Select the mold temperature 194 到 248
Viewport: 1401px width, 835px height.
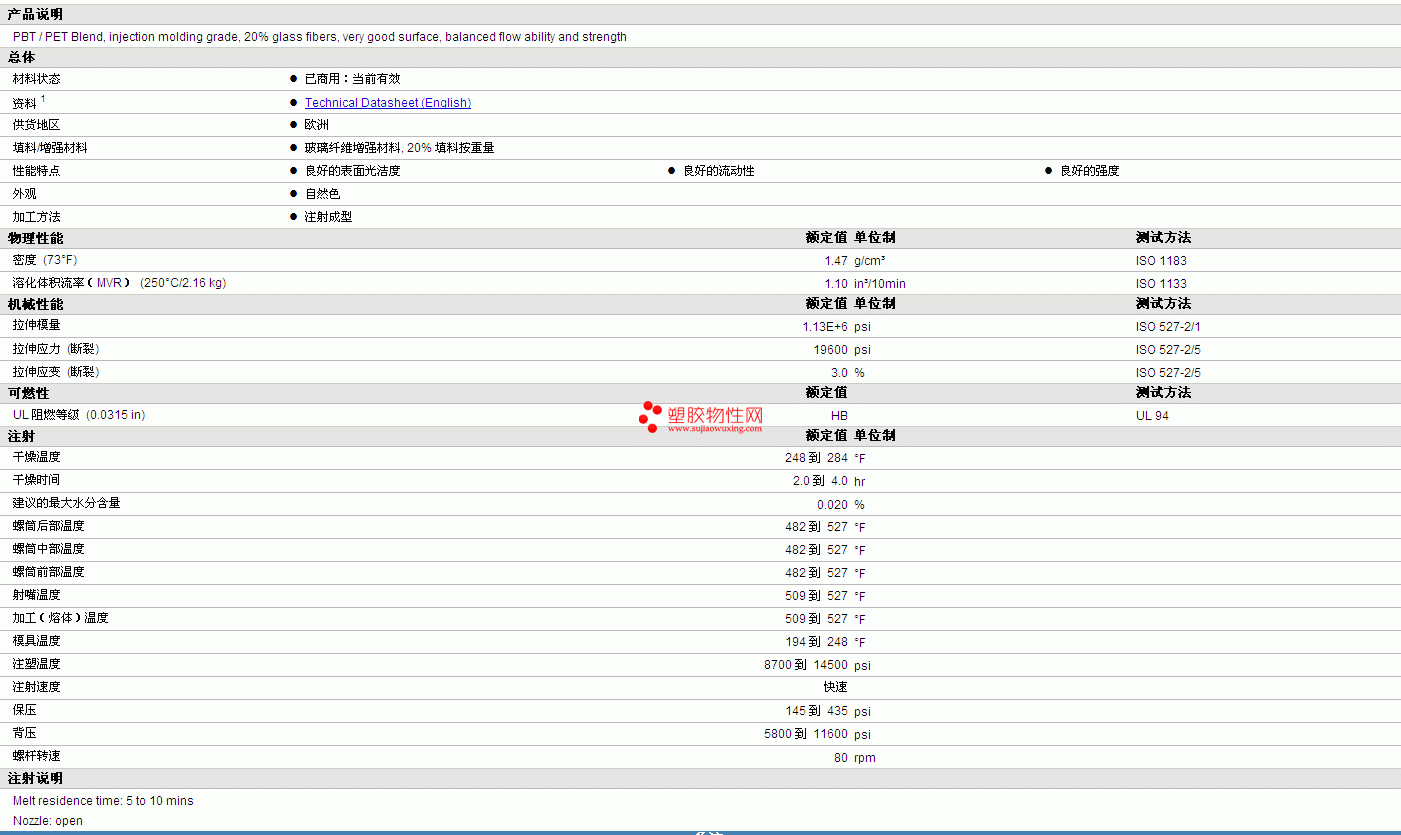pos(817,642)
